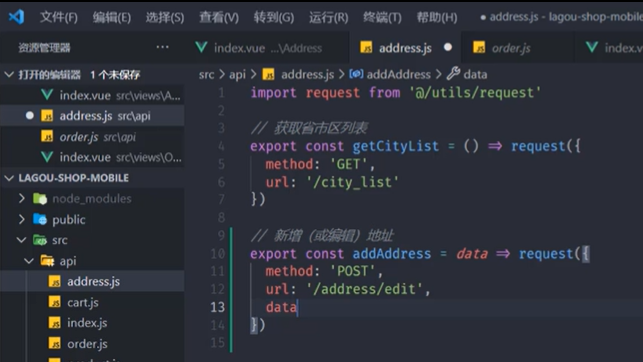Switch to address.js editor tab
Image resolution: width=643 pixels, height=362 pixels.
405,48
